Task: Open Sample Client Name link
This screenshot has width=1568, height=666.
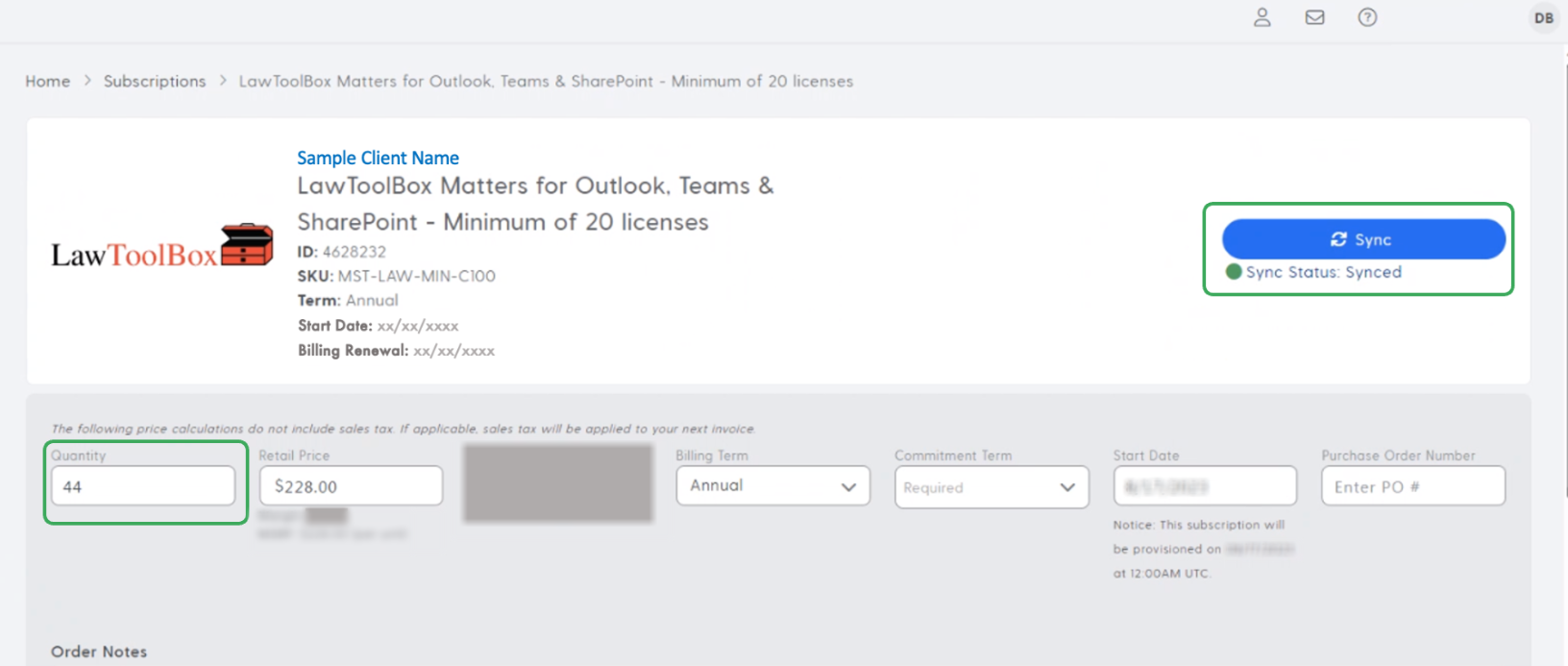Action: tap(378, 158)
